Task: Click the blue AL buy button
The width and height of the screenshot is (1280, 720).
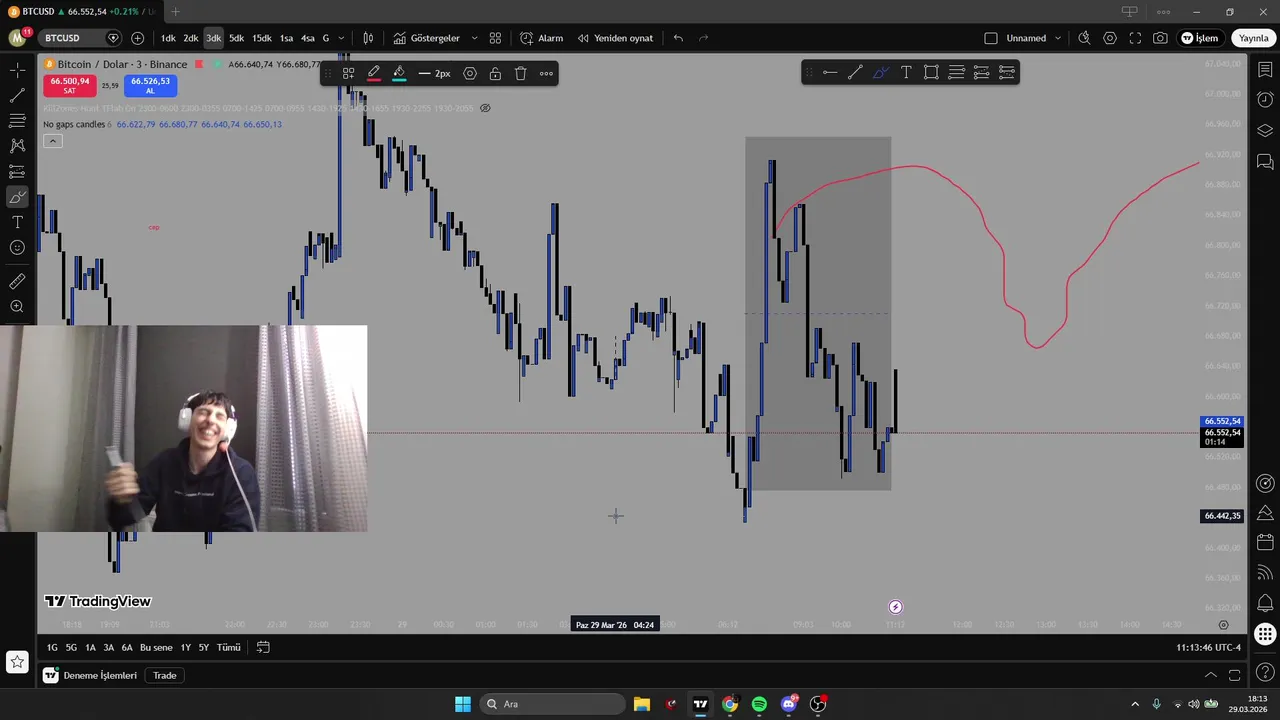Action: coord(151,86)
